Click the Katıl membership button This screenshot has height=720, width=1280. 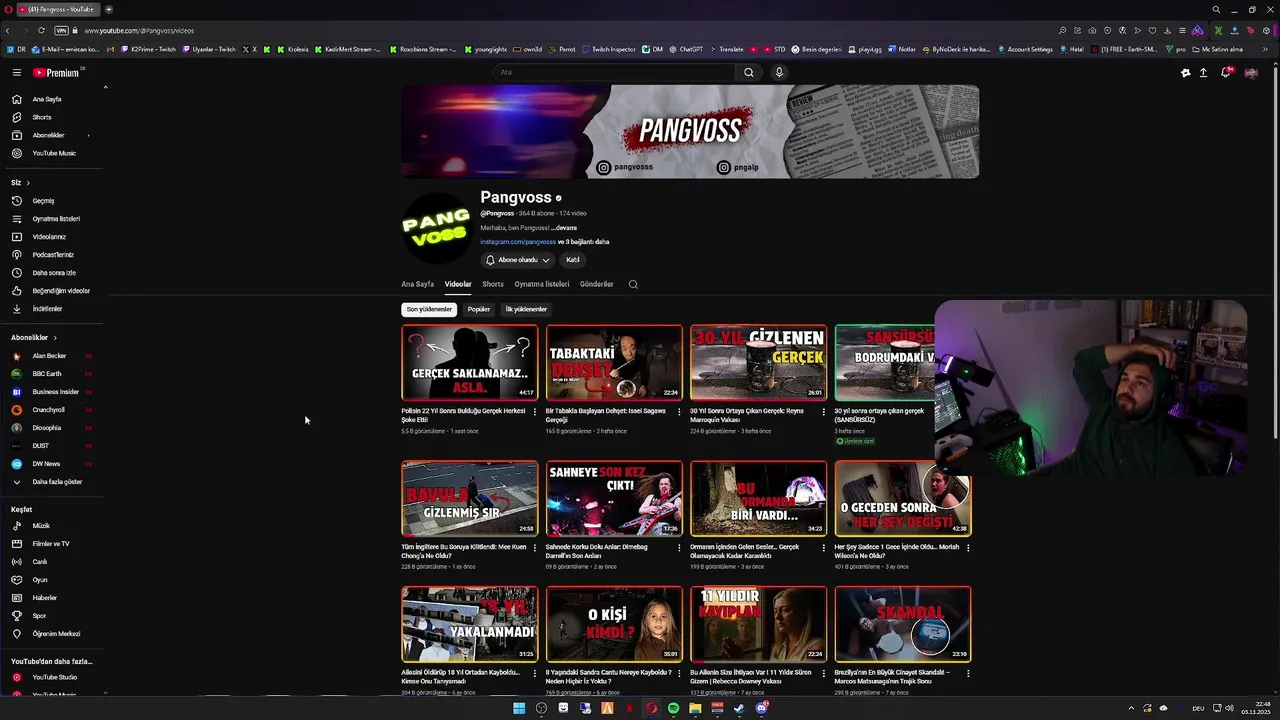(x=572, y=260)
